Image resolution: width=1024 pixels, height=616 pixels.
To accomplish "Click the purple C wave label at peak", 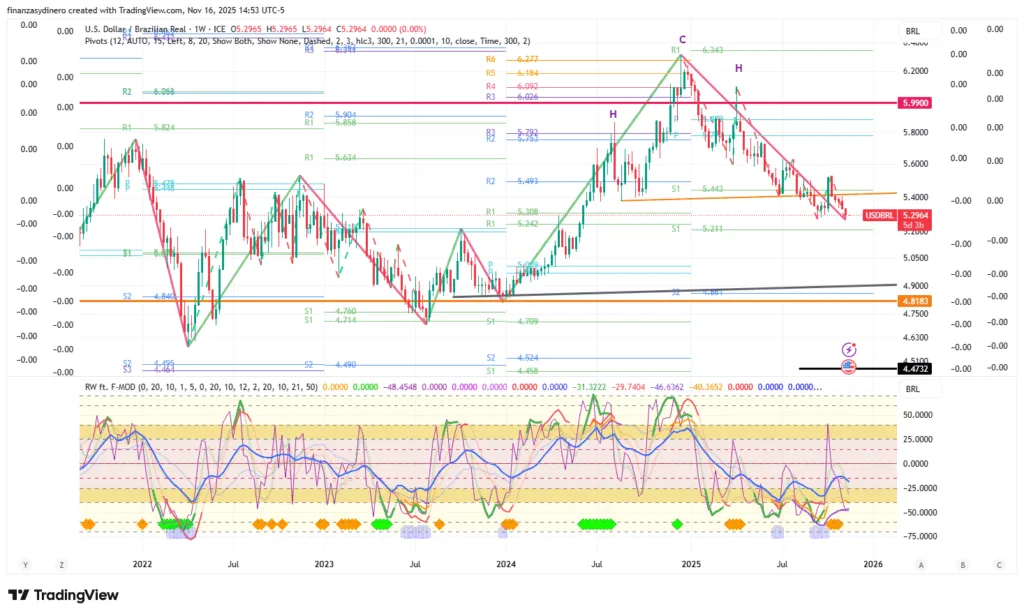I will (682, 39).
